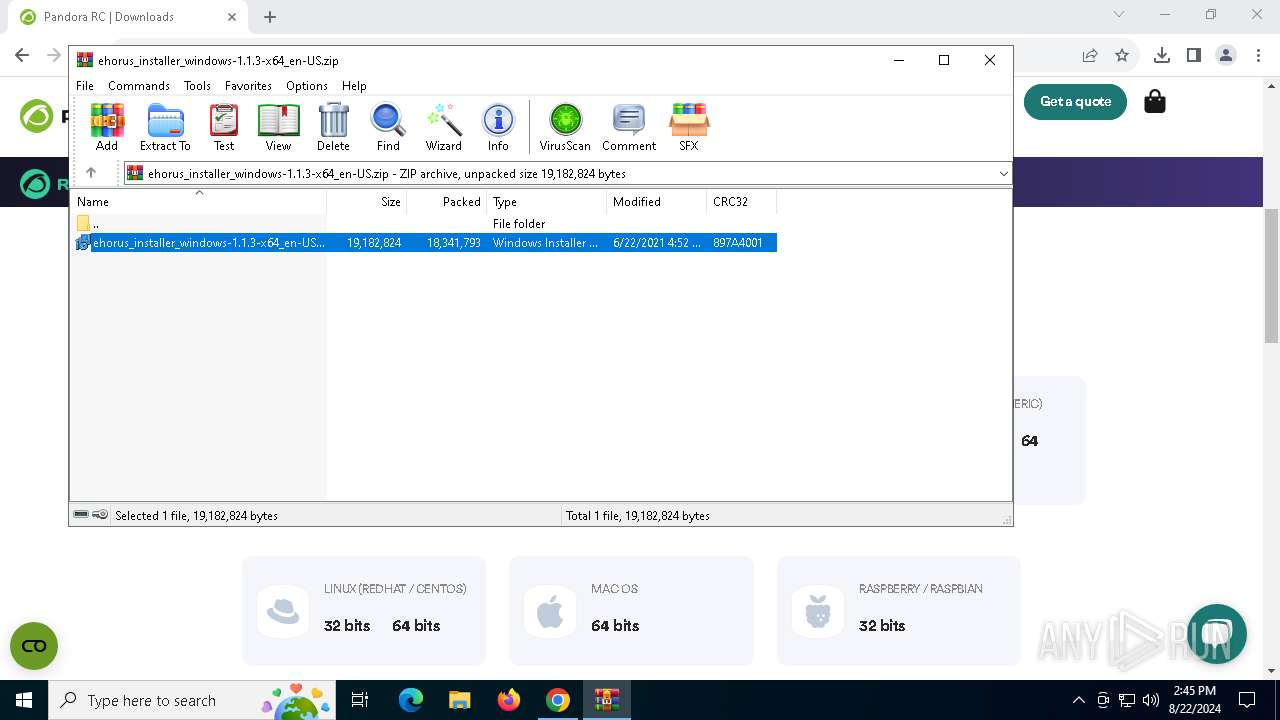1280x720 pixels.
Task: Open the Find magnifier tool
Action: 388,127
